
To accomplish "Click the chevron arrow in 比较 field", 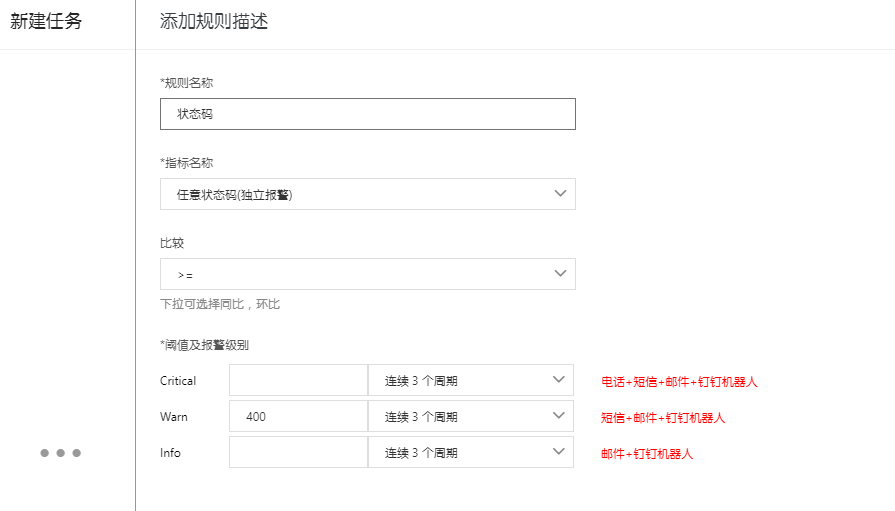I will tap(560, 274).
